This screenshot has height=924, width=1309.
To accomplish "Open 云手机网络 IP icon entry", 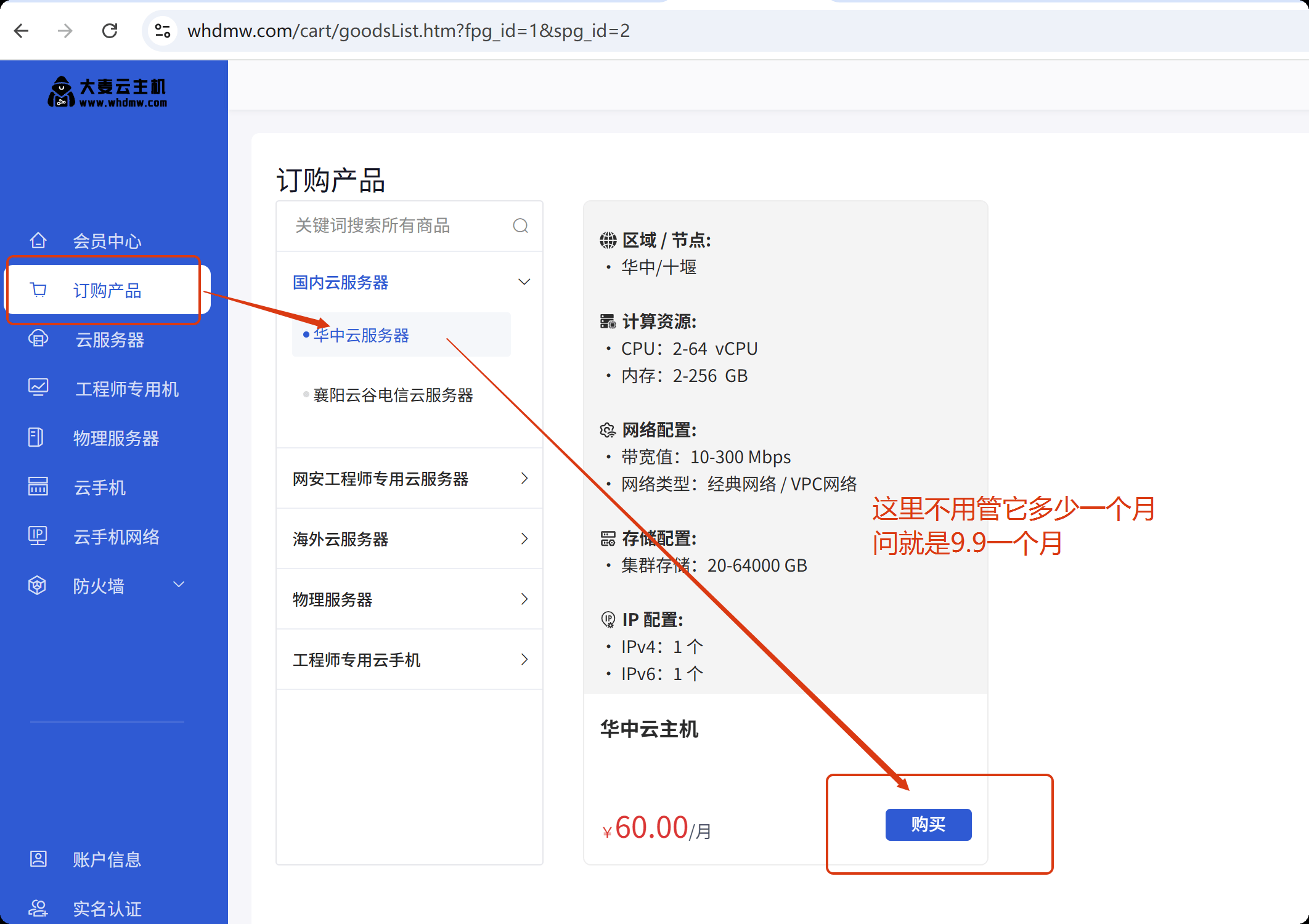I will tap(38, 535).
